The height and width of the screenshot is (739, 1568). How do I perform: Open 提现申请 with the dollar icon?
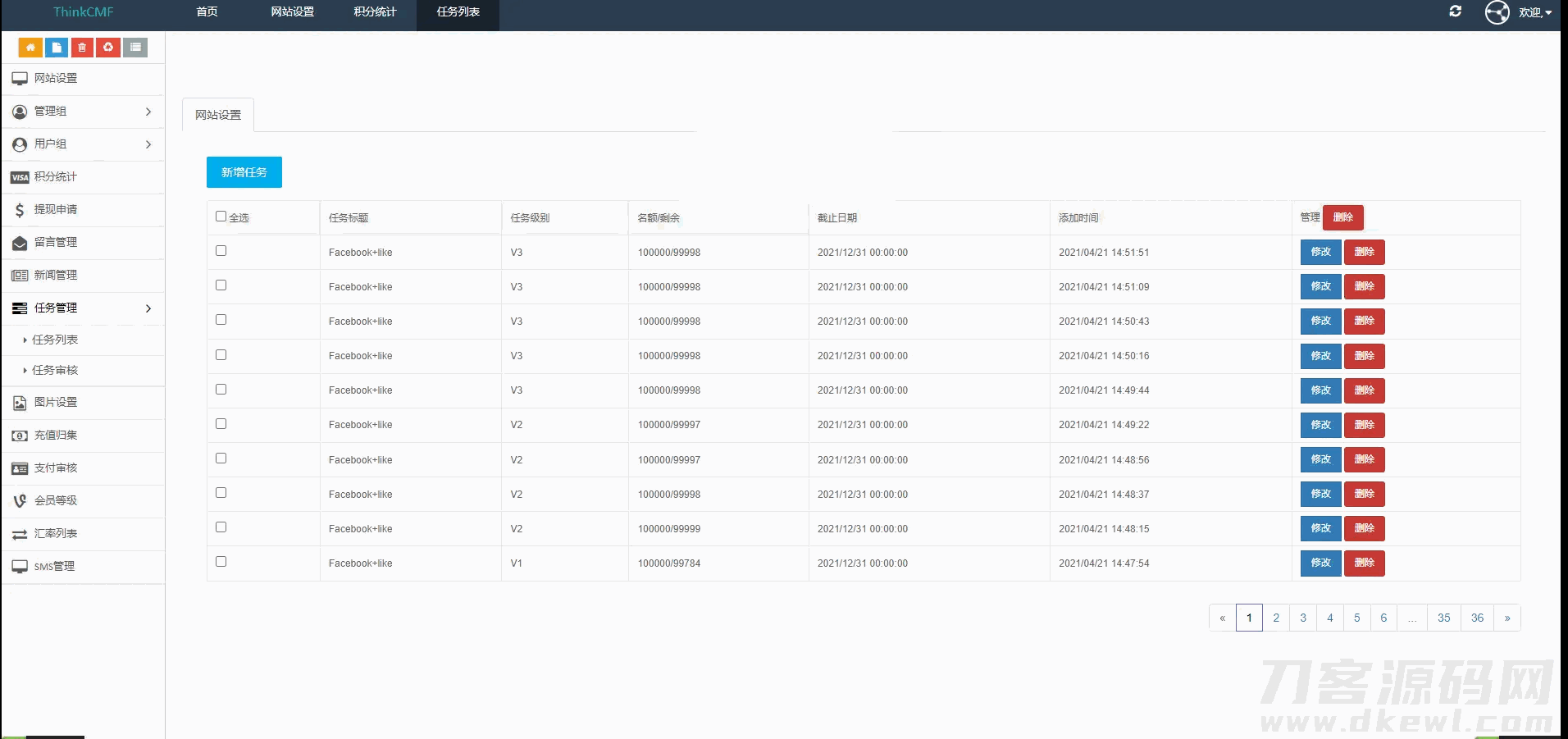55,209
